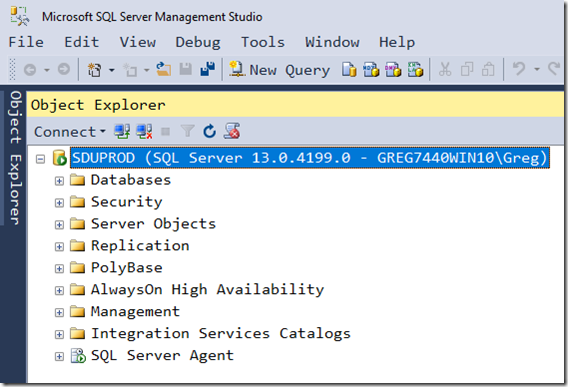Expand the Databases folder
568x387 pixels.
59,180
